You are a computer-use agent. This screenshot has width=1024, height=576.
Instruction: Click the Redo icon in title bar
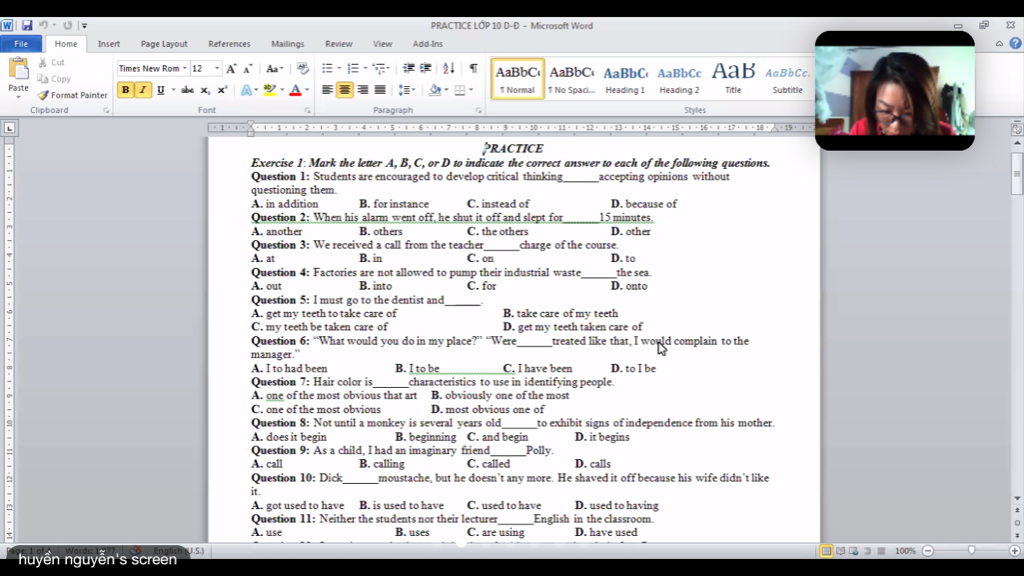[x=67, y=25]
